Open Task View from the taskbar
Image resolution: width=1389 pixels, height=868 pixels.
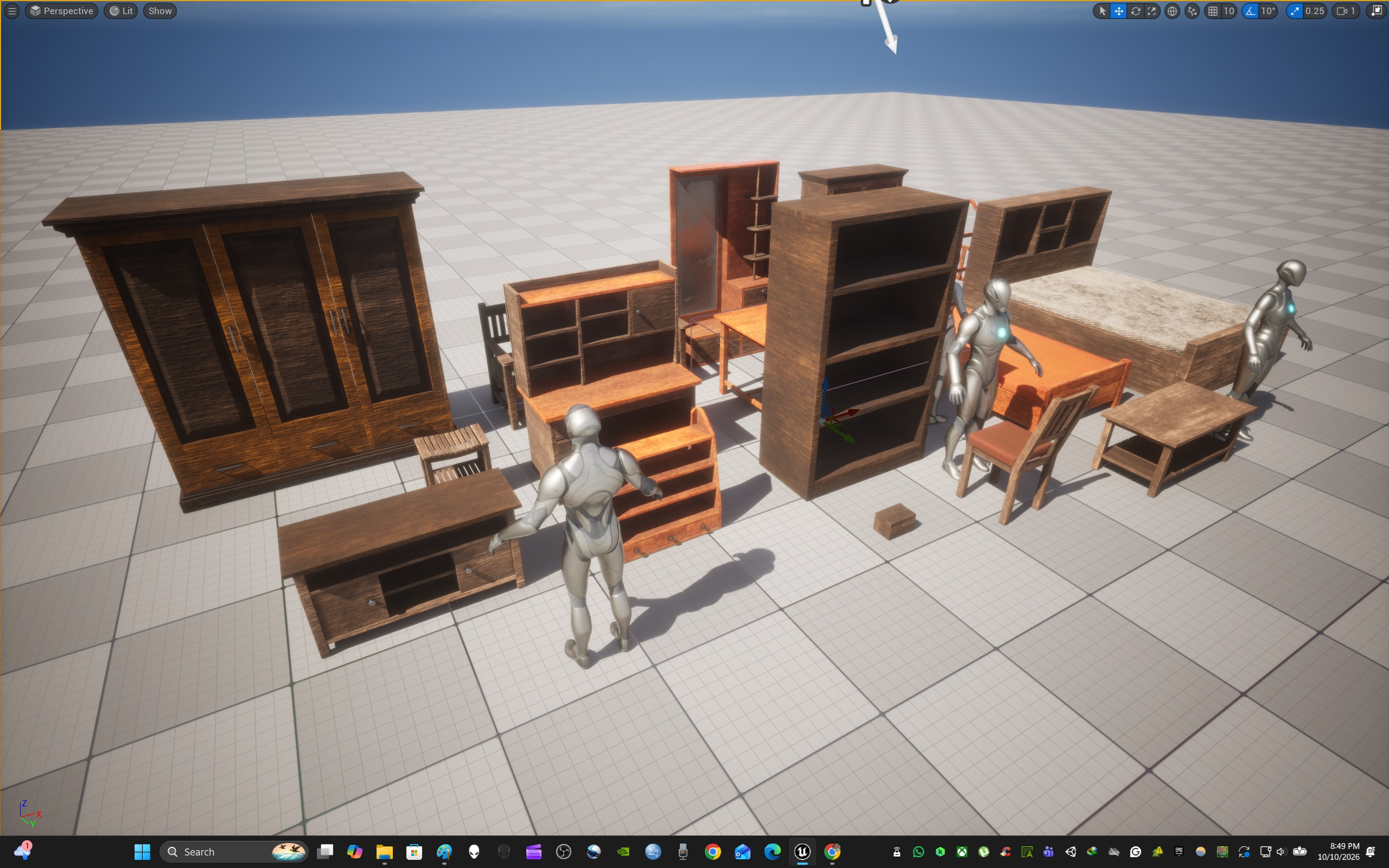click(x=326, y=851)
